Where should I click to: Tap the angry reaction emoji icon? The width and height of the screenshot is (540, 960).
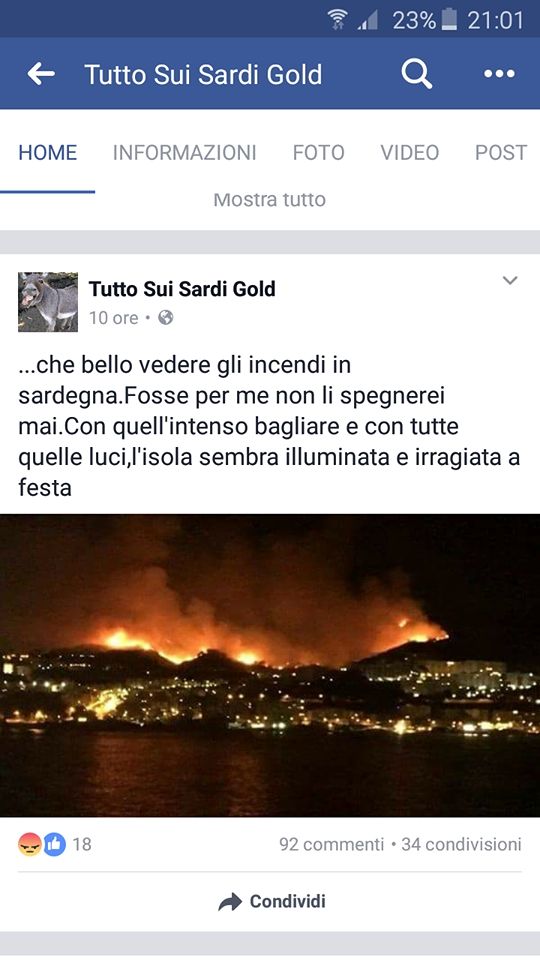(x=29, y=844)
